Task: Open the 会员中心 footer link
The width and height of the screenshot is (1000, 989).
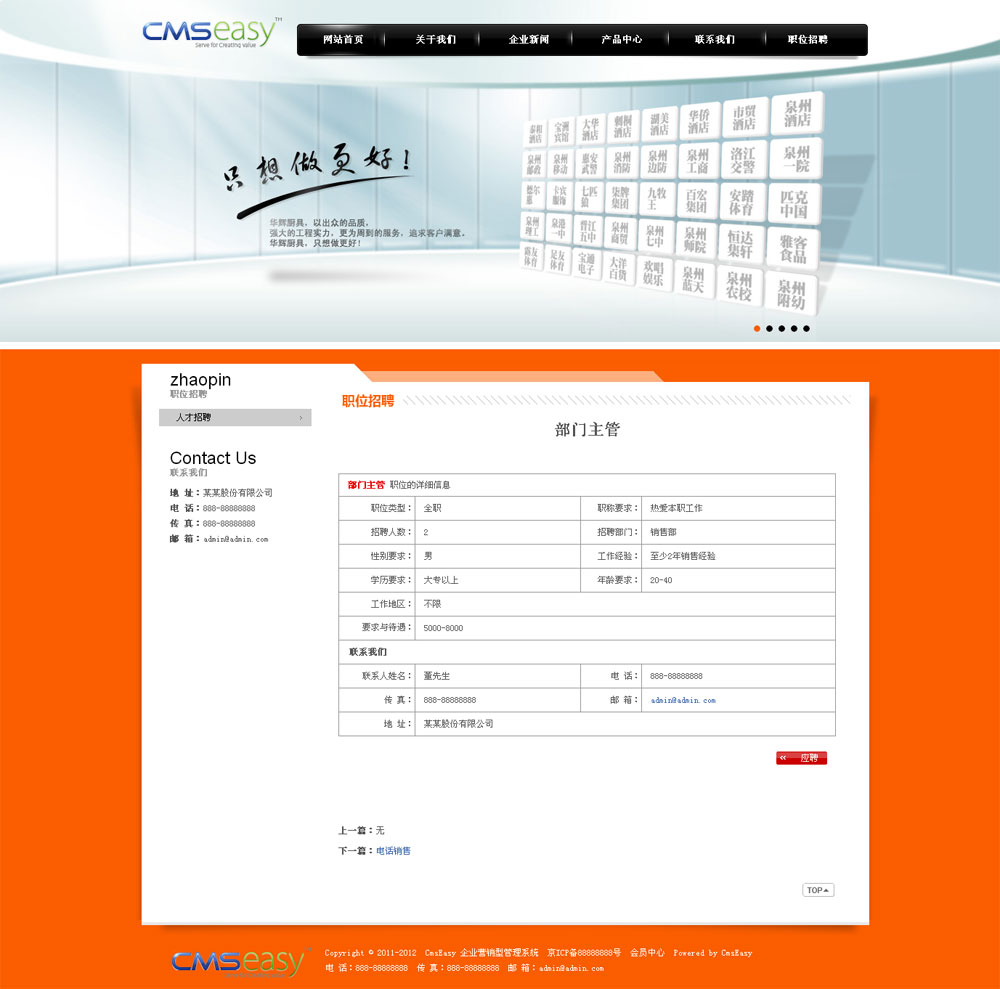Action: pos(647,953)
